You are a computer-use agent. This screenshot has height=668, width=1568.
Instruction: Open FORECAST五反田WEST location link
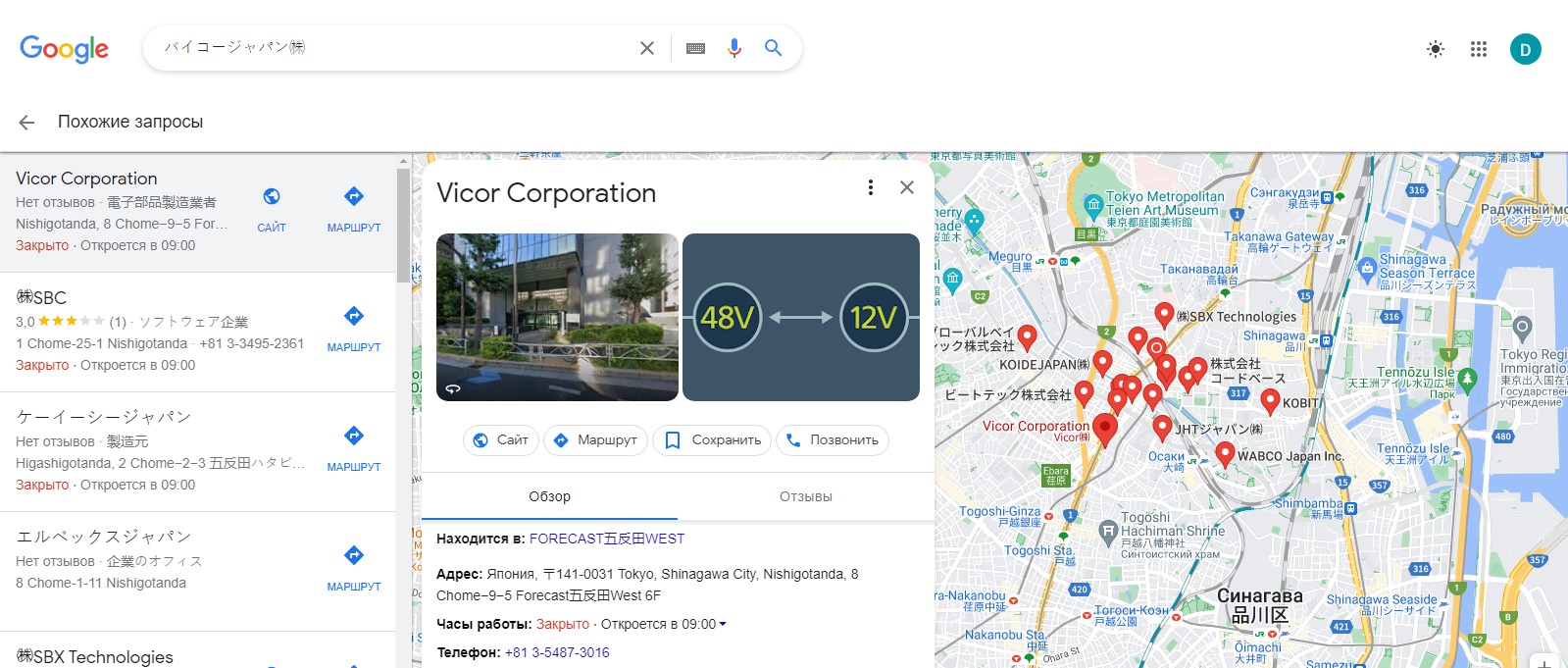point(607,539)
